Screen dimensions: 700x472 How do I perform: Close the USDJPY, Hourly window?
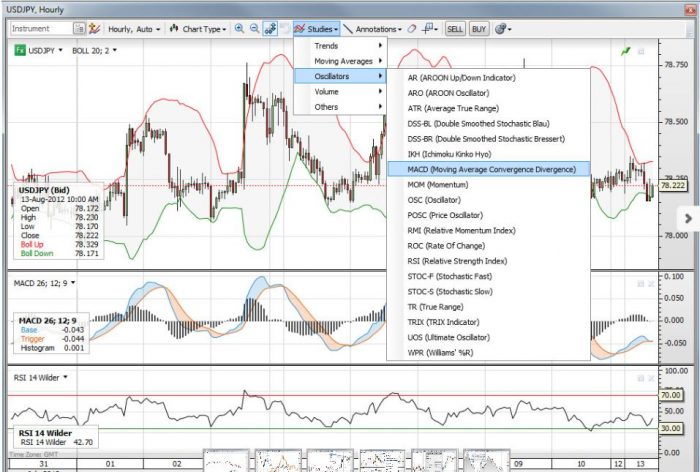(690, 9)
